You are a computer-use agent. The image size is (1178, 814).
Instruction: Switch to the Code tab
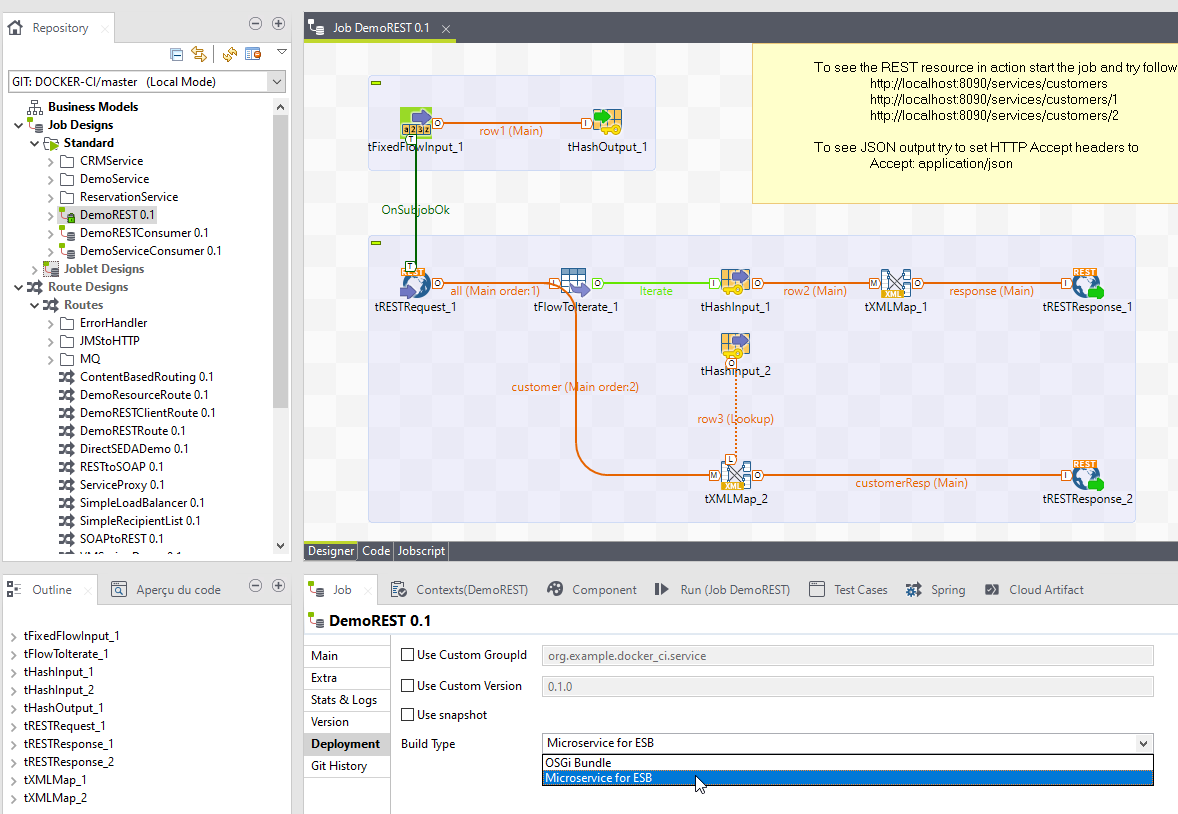click(x=376, y=551)
